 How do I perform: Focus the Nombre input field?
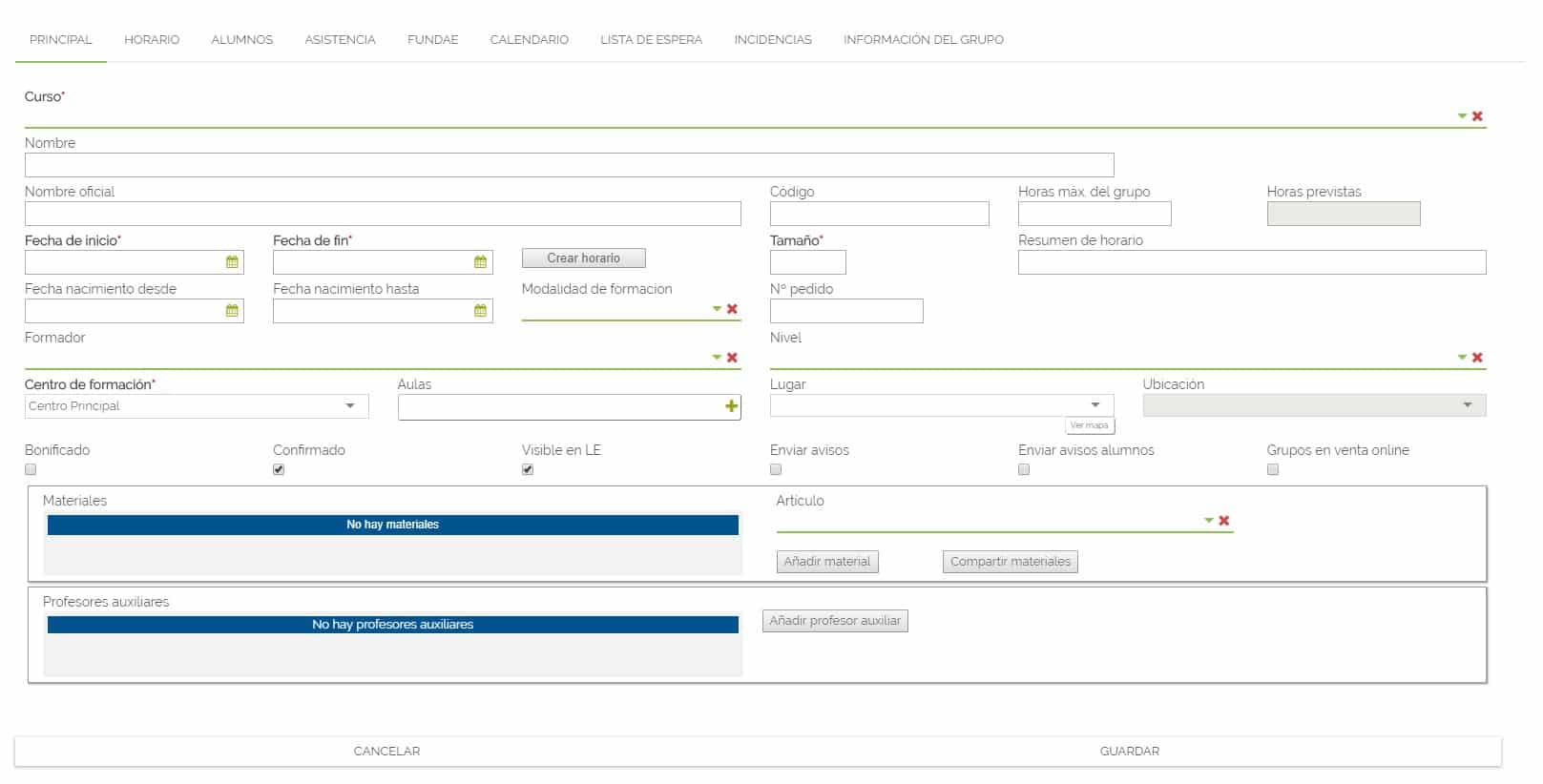tap(570, 165)
